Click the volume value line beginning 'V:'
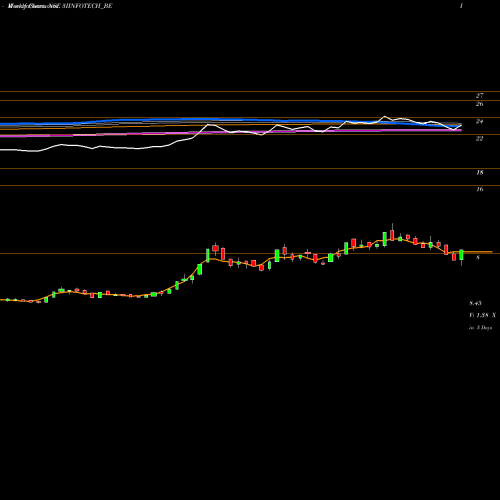Image resolution: width=500 pixels, height=500 pixels. tap(482, 315)
